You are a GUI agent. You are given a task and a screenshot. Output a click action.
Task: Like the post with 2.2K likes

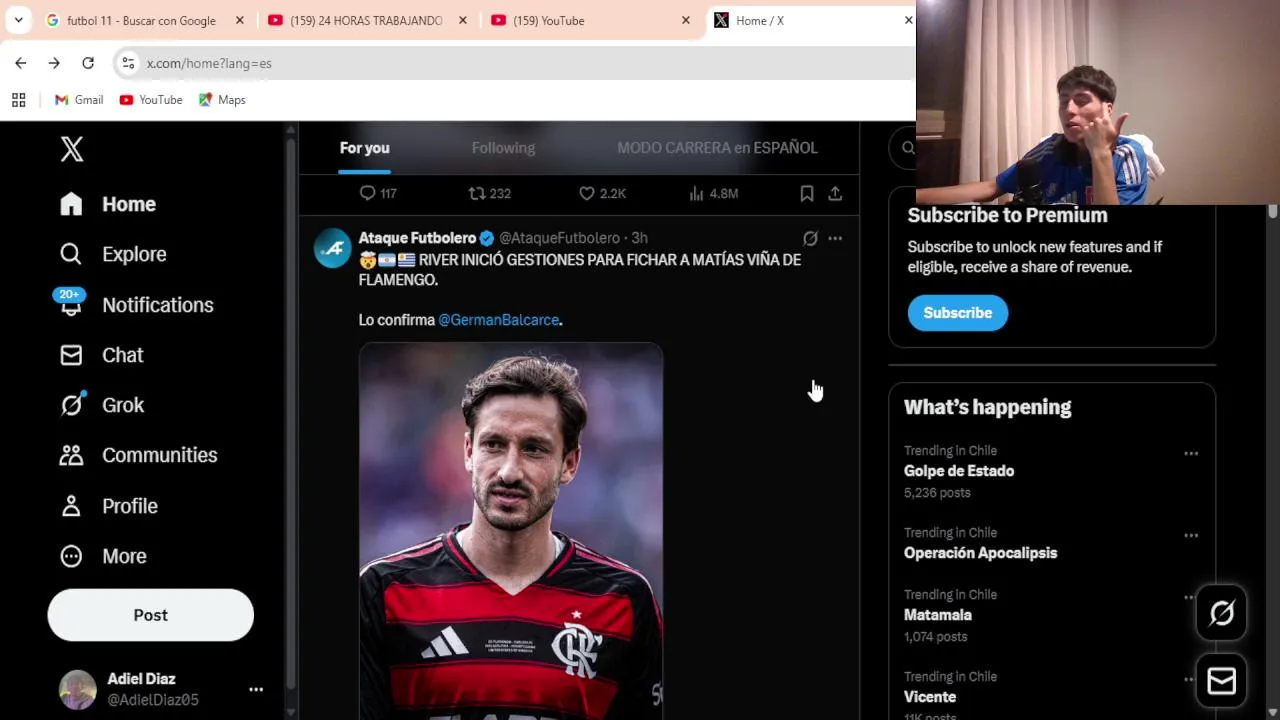tap(587, 193)
